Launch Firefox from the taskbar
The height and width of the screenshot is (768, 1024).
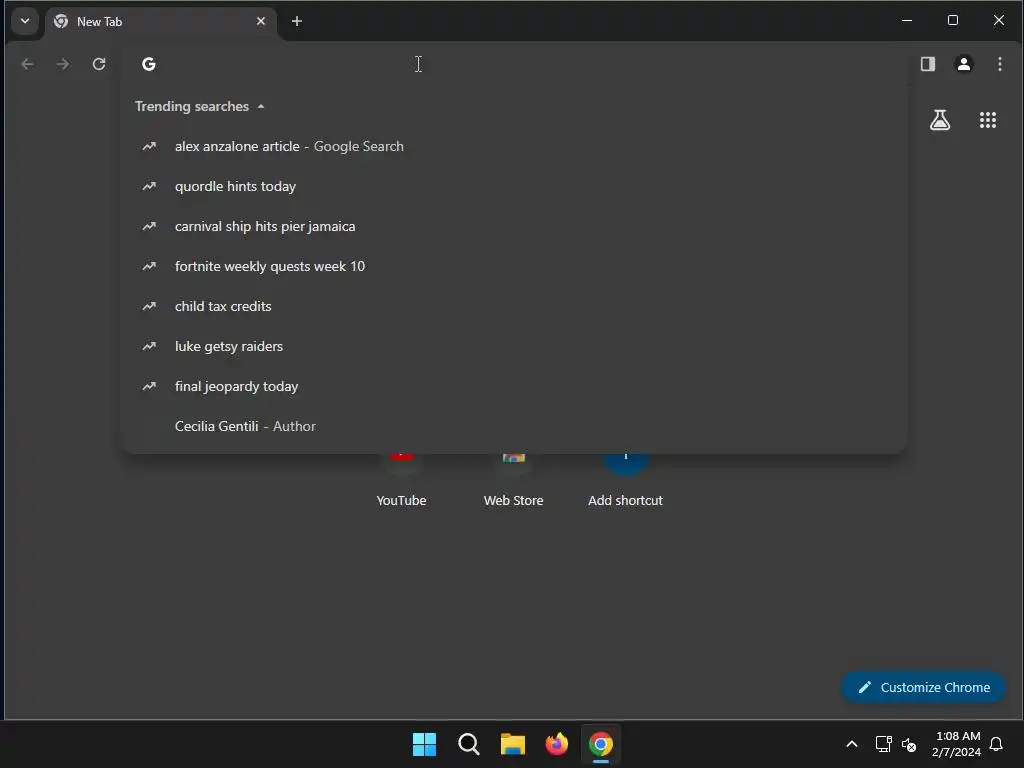pos(556,744)
